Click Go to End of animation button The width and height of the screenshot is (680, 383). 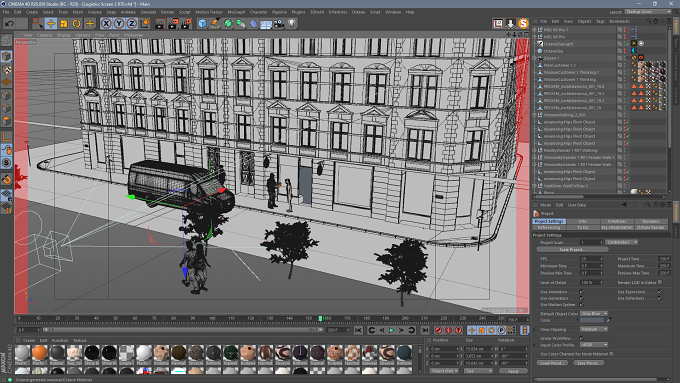(x=425, y=331)
